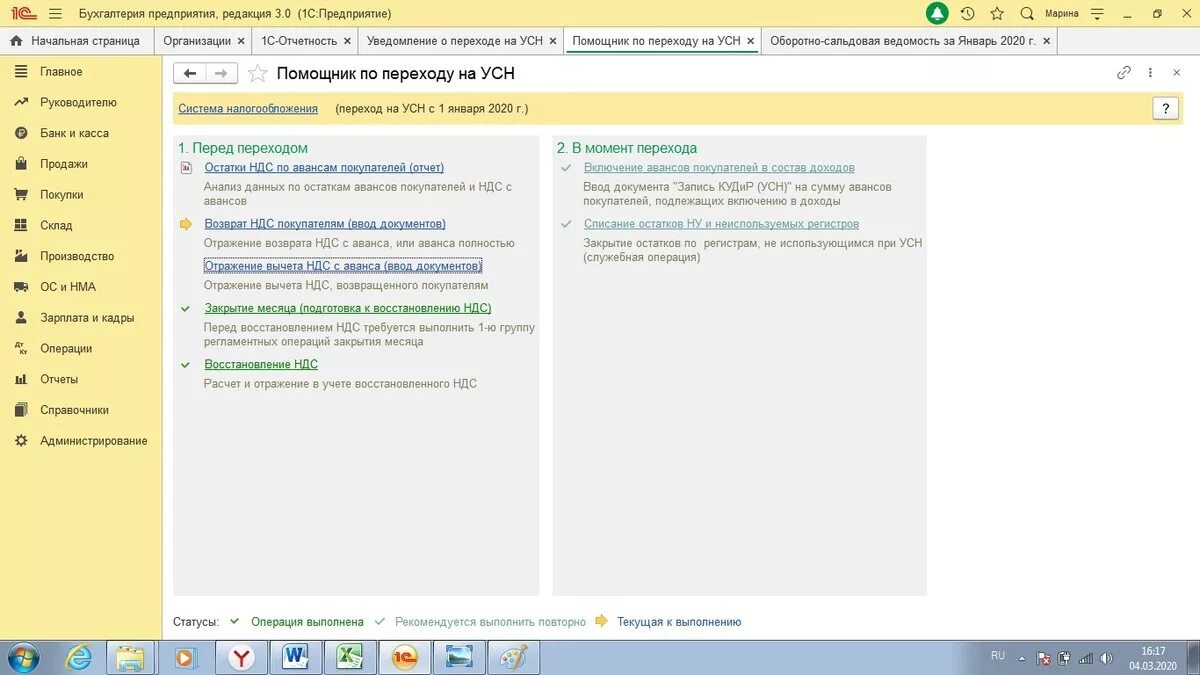Switch to 1C application in taskbar

coord(404,657)
